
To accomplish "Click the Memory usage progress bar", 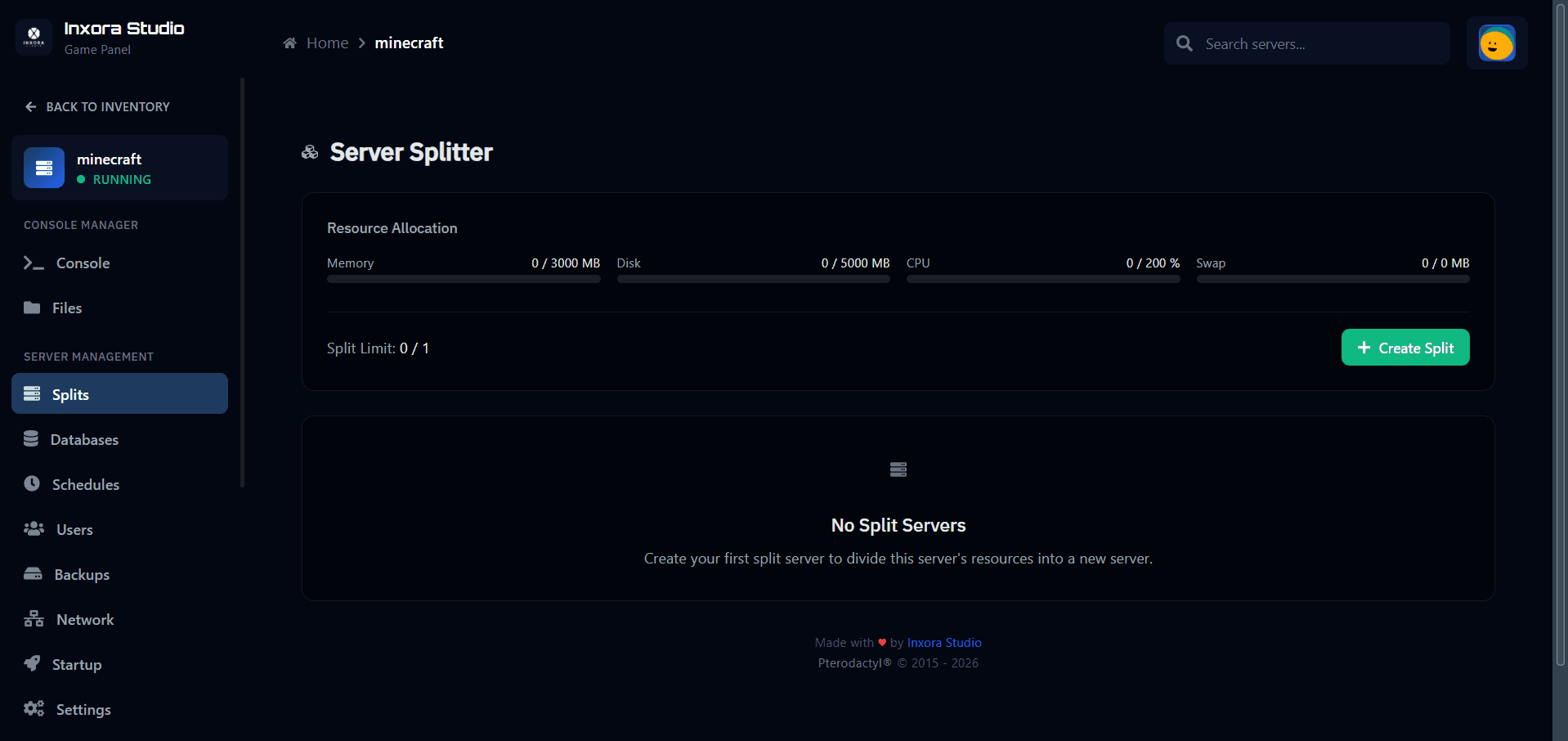I will pyautogui.click(x=463, y=278).
